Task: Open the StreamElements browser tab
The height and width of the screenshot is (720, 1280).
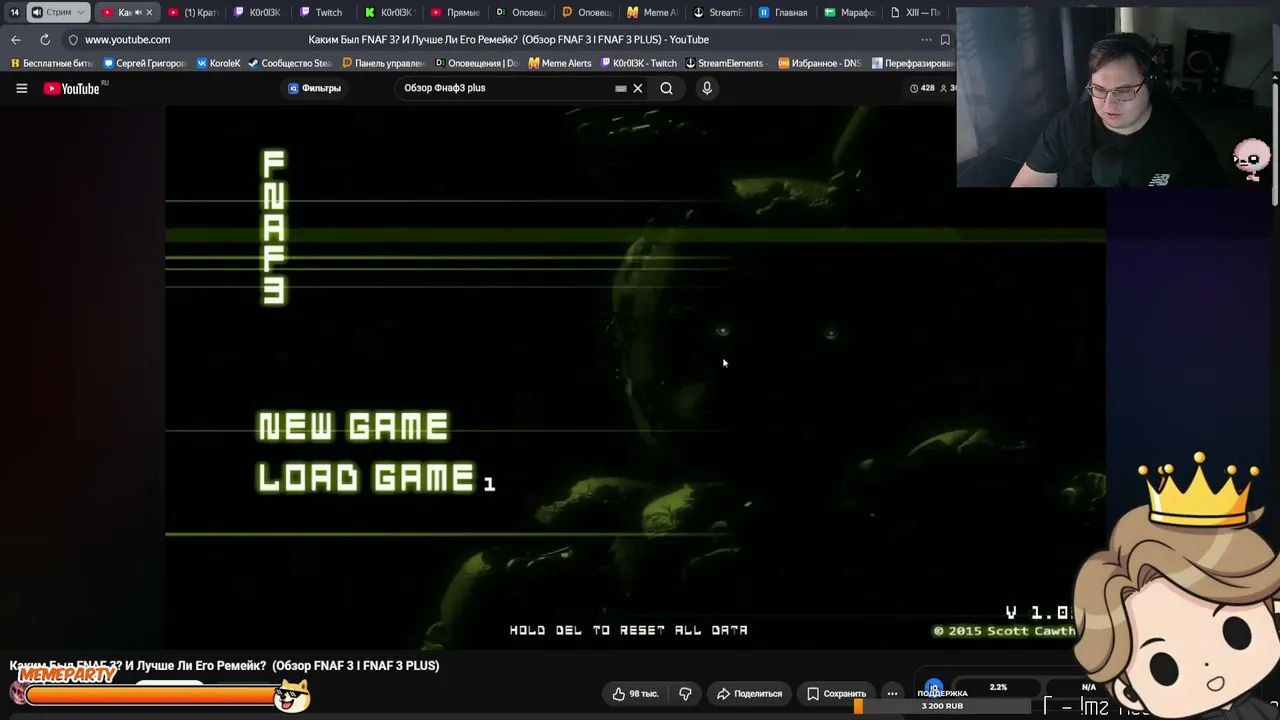Action: pyautogui.click(x=717, y=12)
